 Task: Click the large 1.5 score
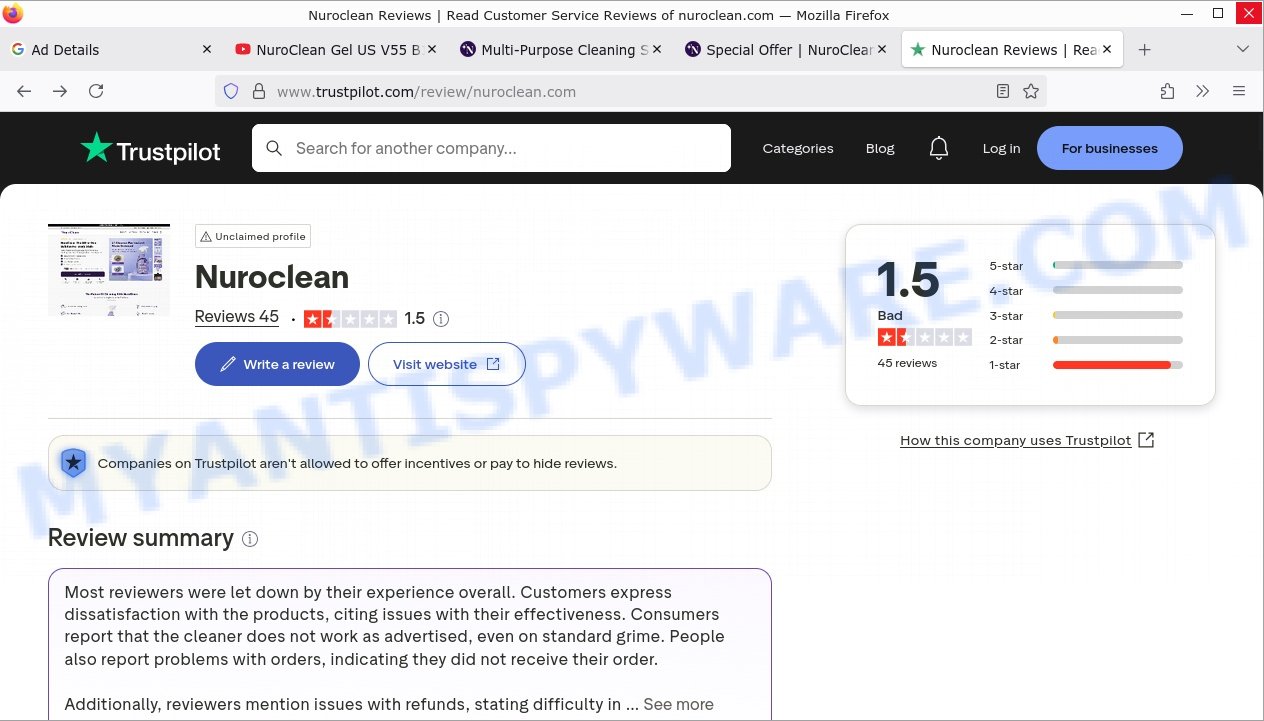tap(908, 281)
